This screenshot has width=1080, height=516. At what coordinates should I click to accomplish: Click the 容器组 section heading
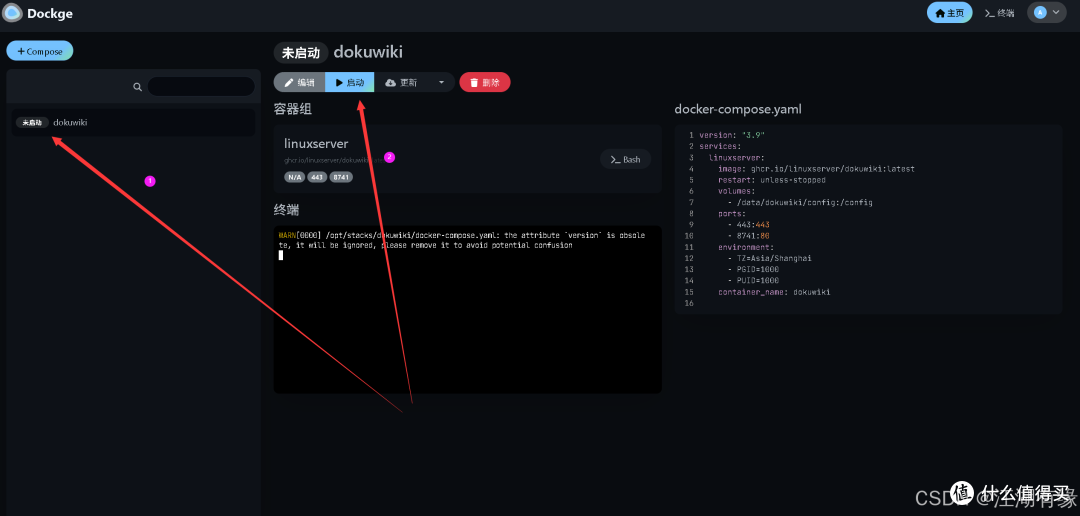[x=293, y=109]
